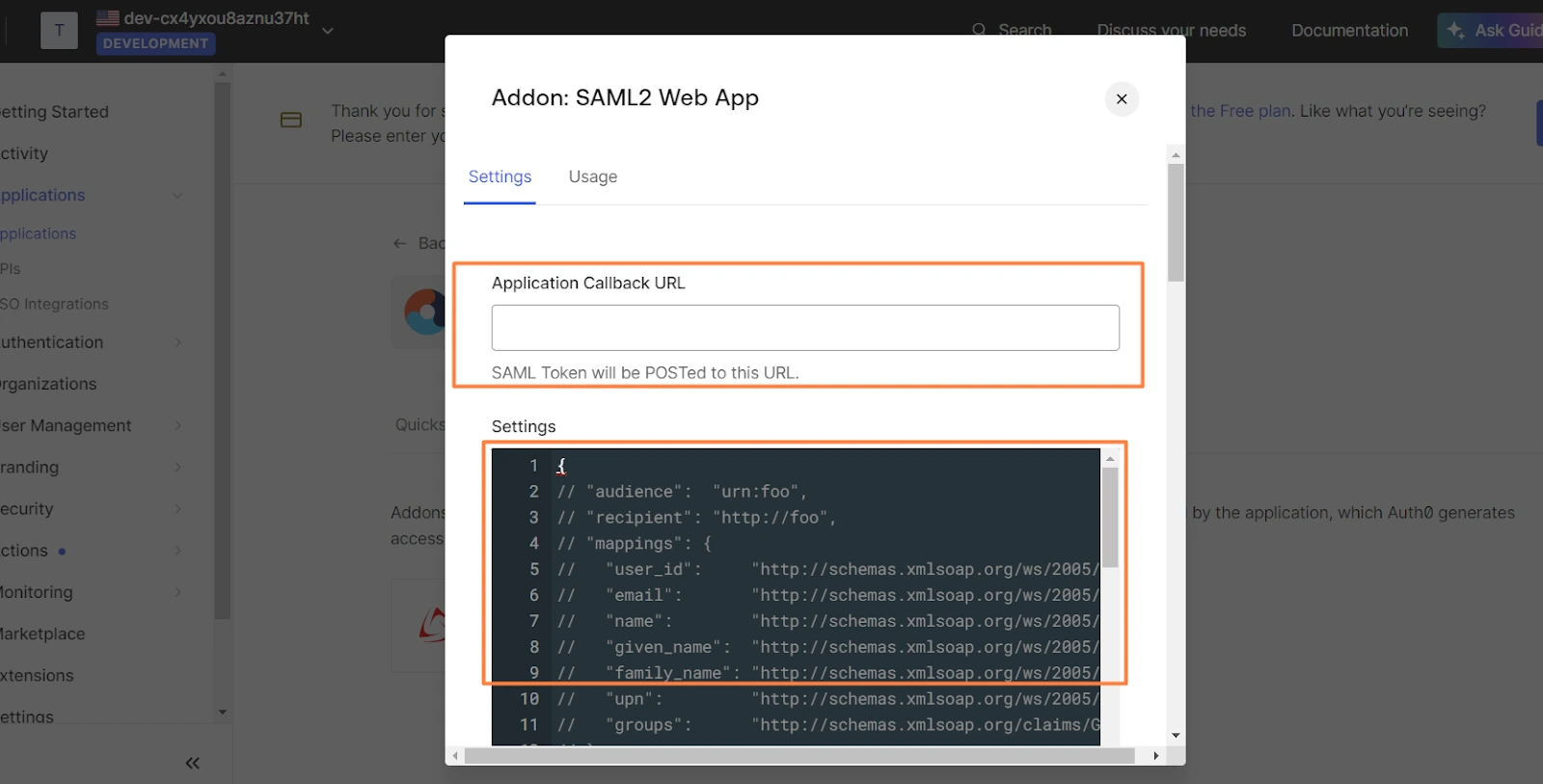This screenshot has width=1543, height=784.
Task: Click the sidebar scrollbar down arrow
Action: [x=223, y=713]
